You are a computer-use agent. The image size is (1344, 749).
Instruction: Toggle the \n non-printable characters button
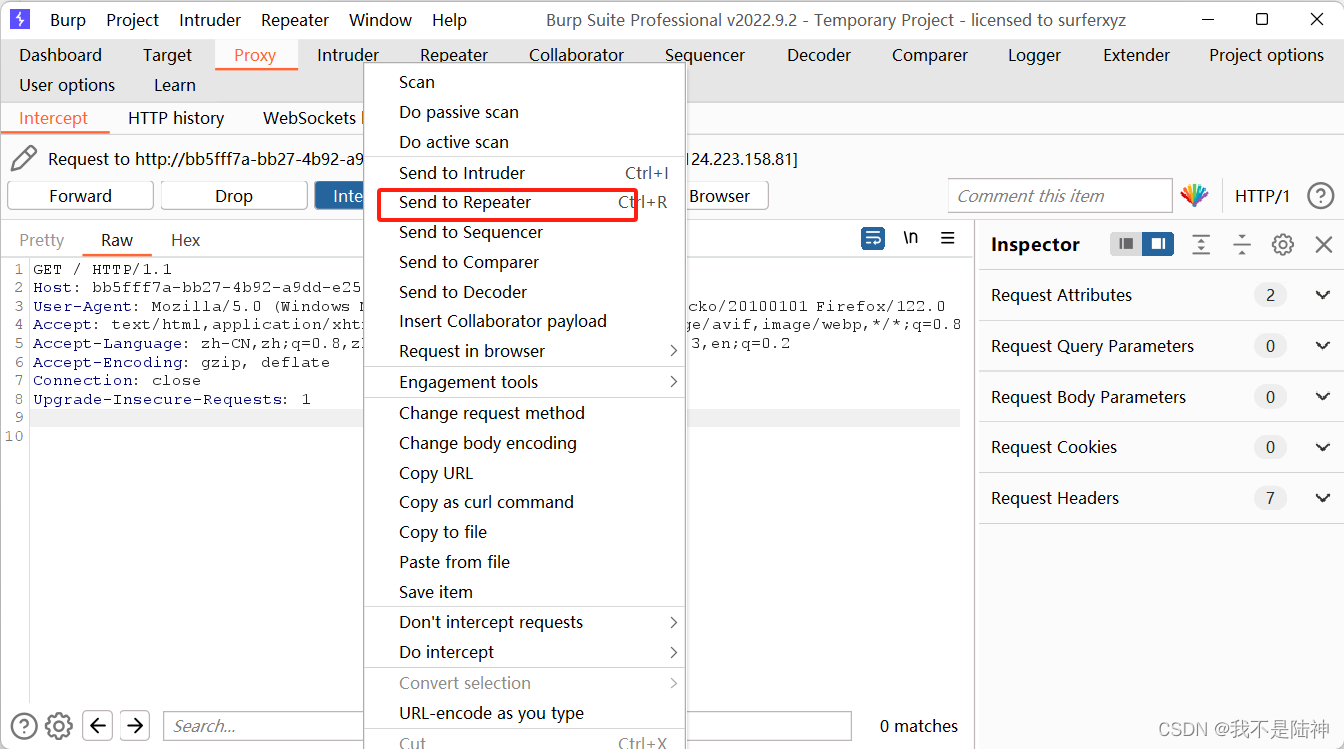click(x=910, y=238)
